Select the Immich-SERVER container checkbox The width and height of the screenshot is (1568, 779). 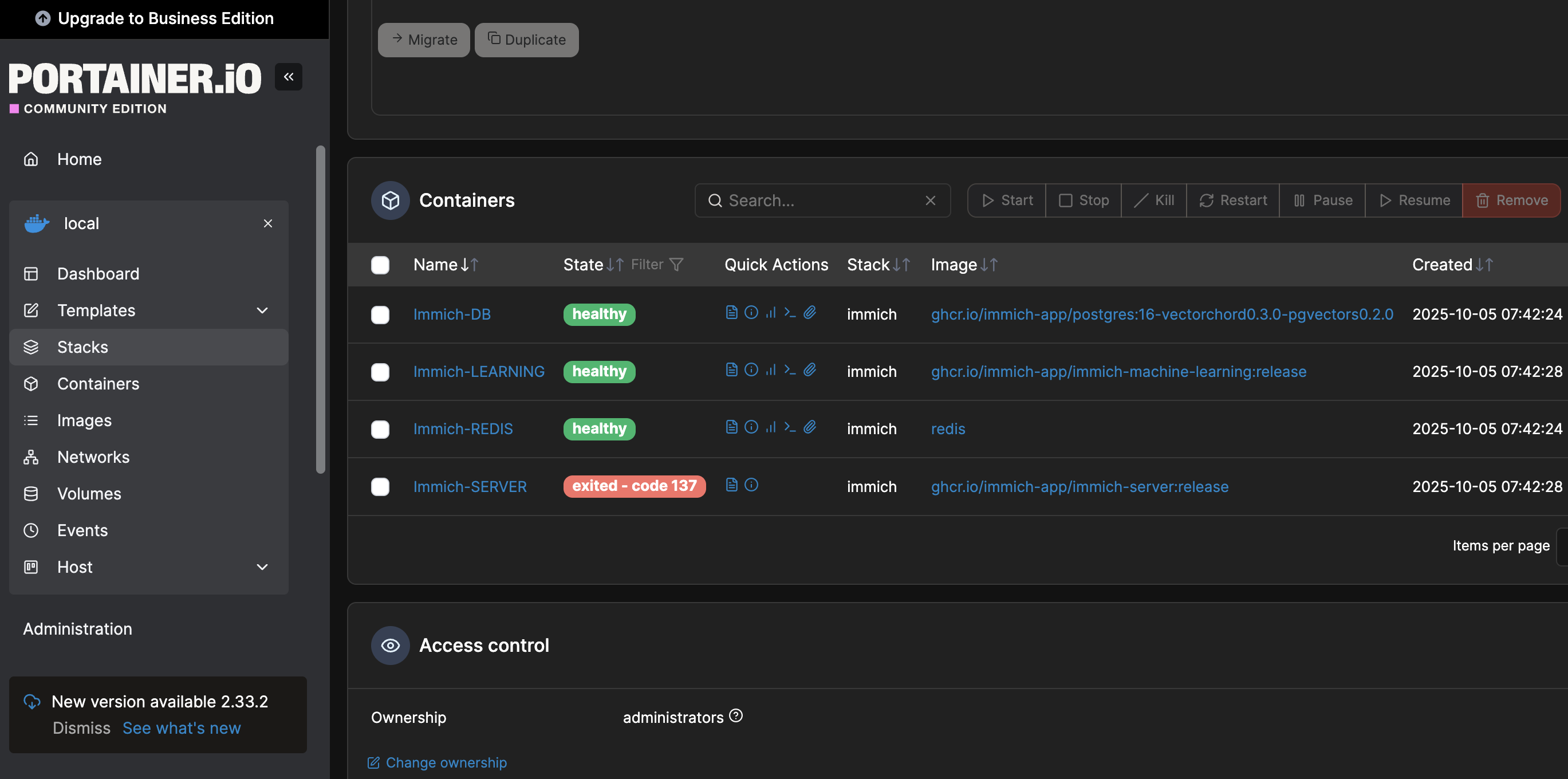click(x=380, y=487)
